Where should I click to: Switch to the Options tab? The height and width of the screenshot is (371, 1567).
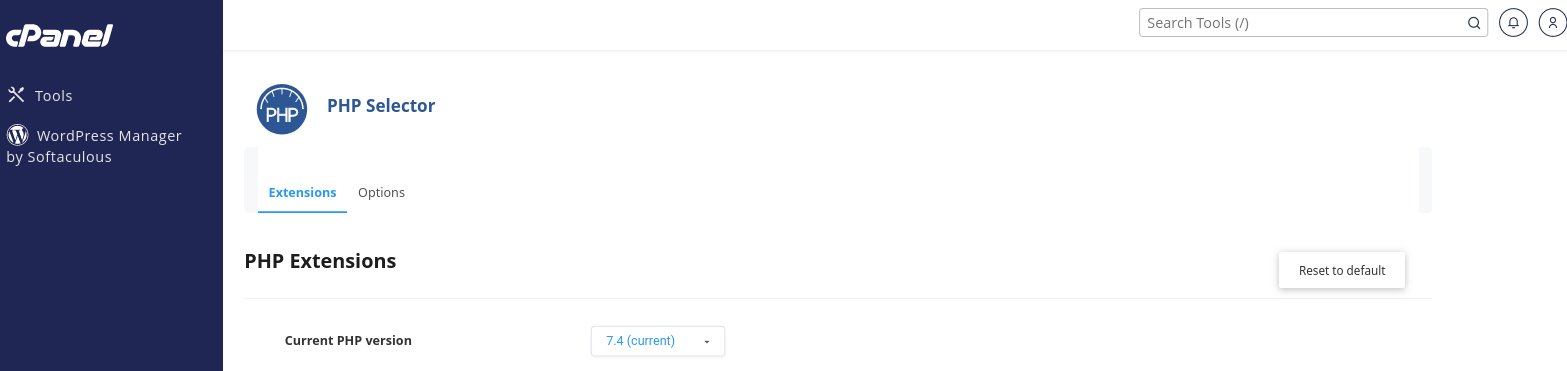[x=381, y=192]
